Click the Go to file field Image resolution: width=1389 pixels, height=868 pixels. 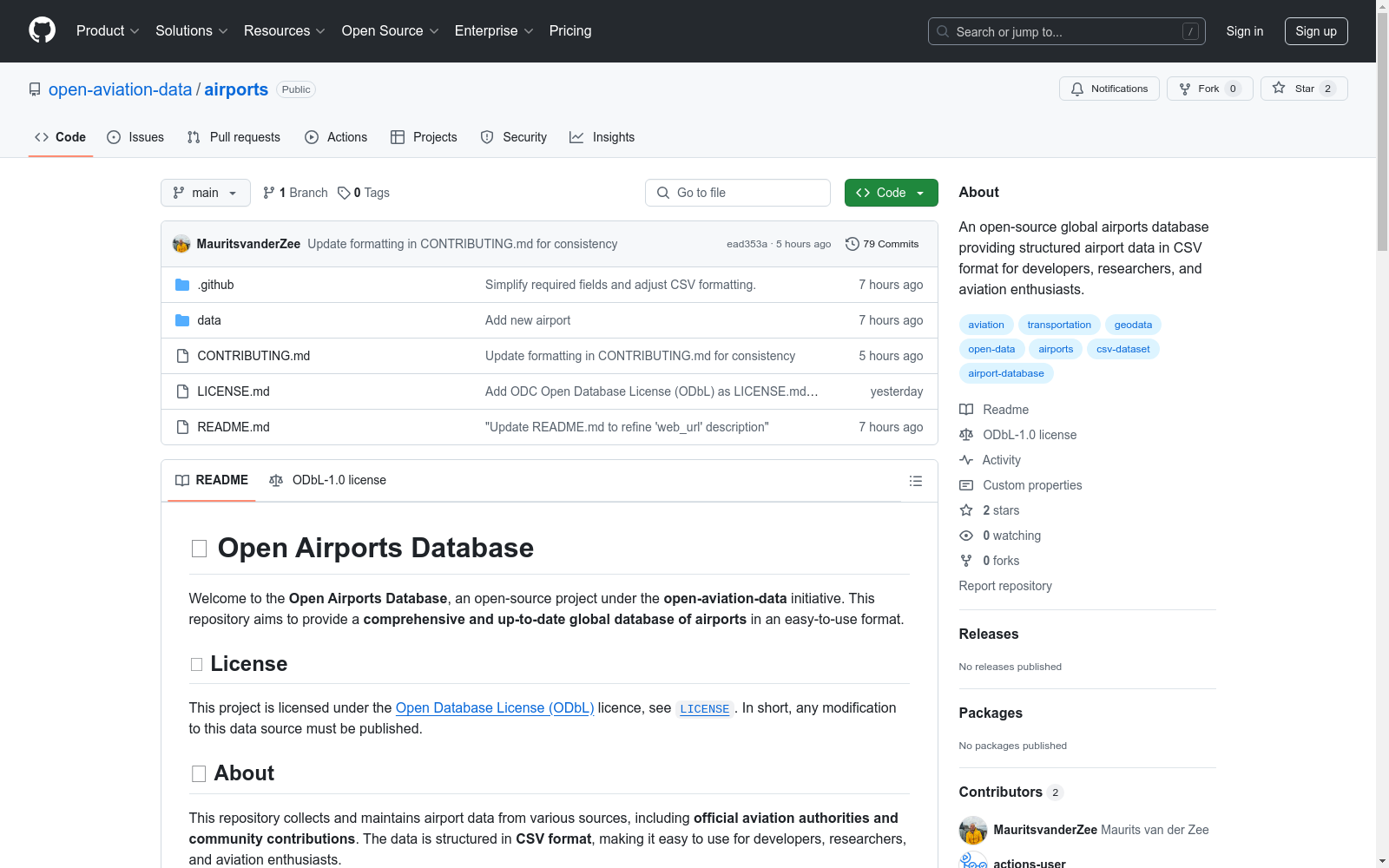(738, 193)
